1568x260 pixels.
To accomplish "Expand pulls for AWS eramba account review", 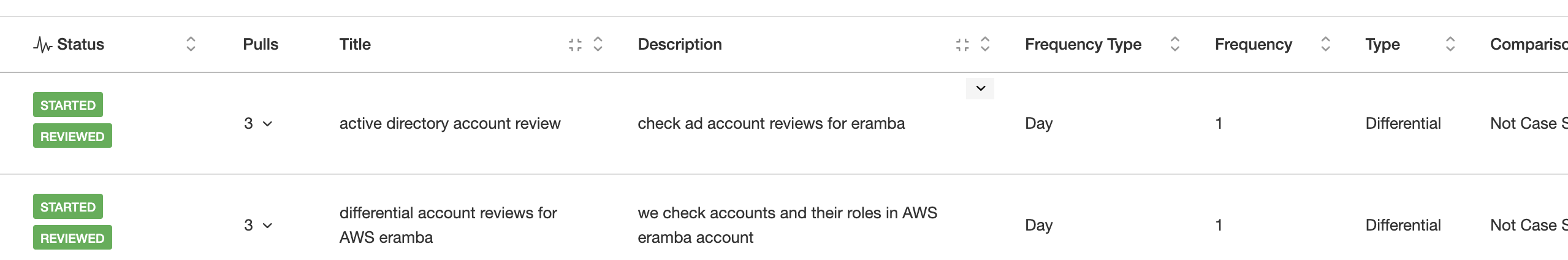I will click(267, 226).
